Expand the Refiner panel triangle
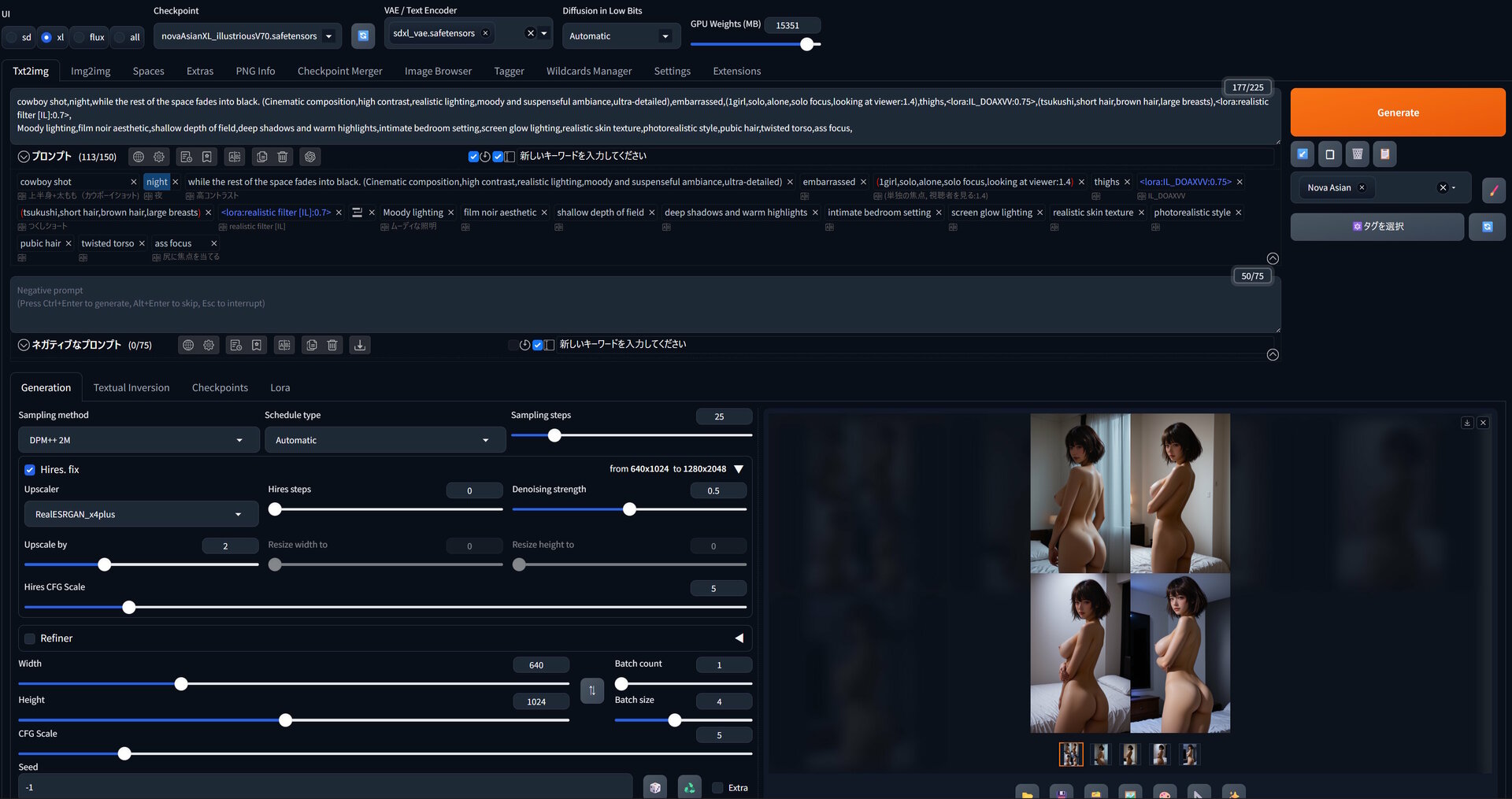1512x799 pixels. coord(739,638)
